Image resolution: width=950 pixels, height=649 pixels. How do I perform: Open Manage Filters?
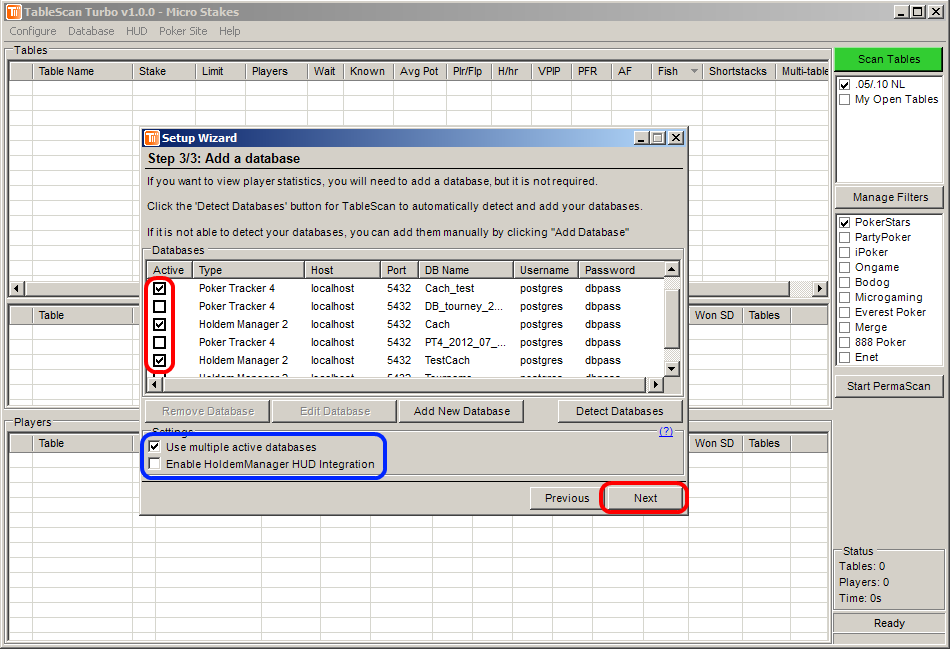(x=889, y=197)
